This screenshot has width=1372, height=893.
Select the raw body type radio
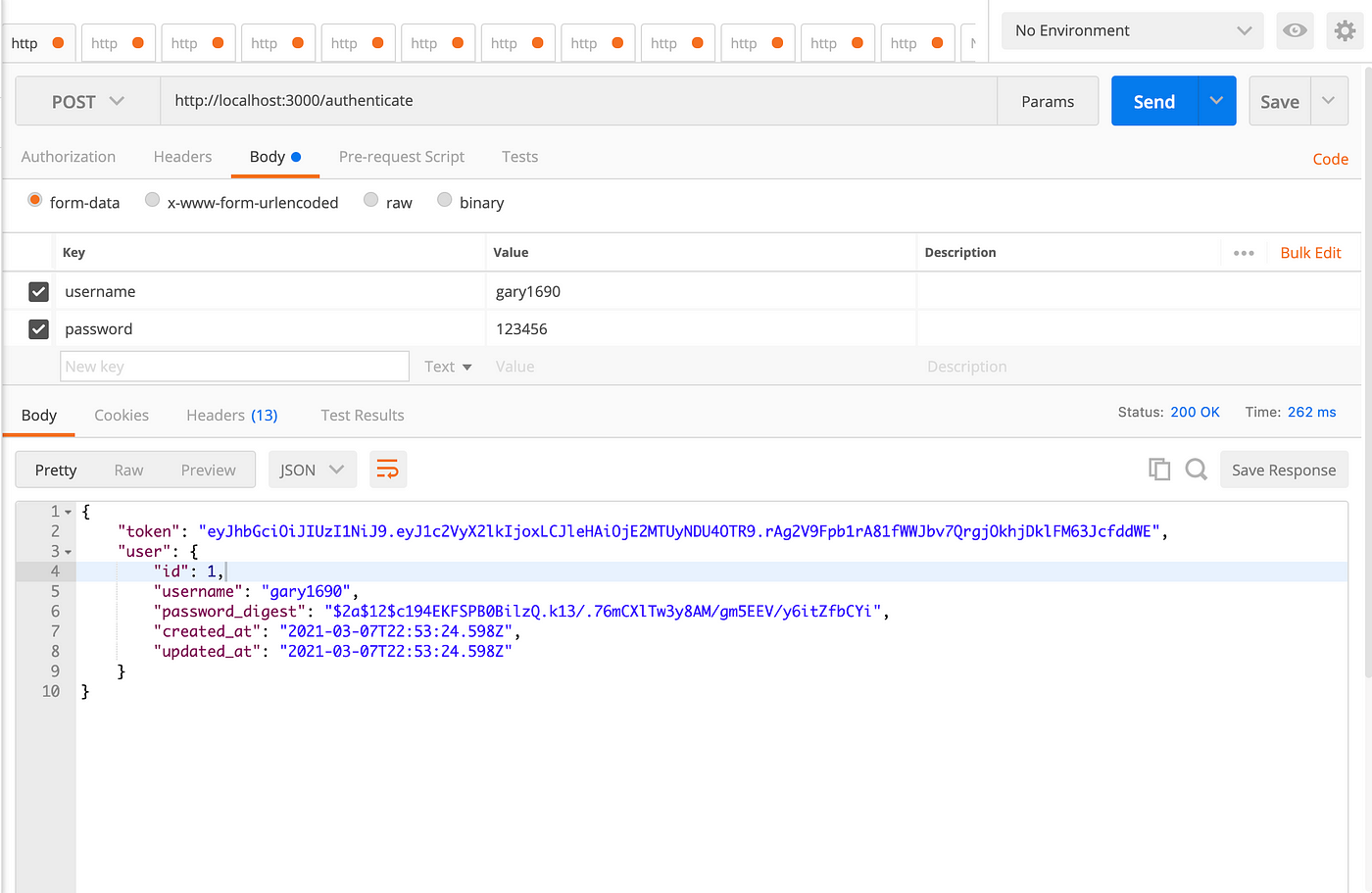(x=370, y=200)
